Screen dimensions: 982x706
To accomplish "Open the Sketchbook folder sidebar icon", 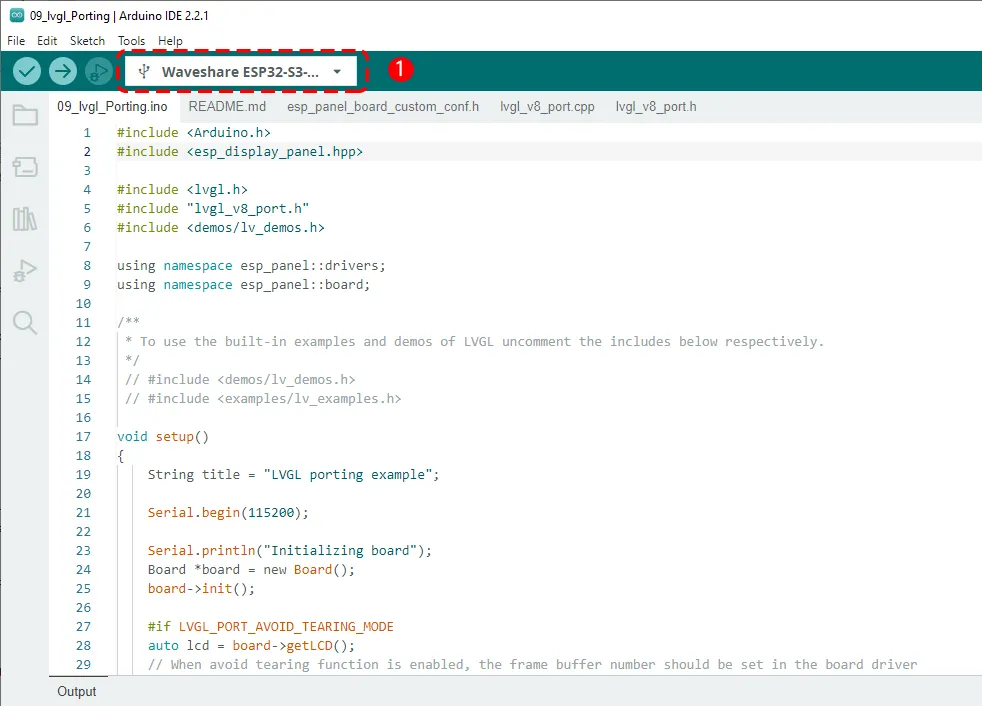I will coord(25,115).
